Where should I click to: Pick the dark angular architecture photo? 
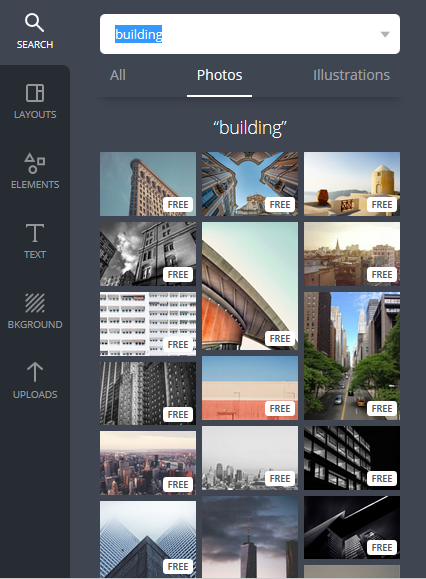[352, 528]
